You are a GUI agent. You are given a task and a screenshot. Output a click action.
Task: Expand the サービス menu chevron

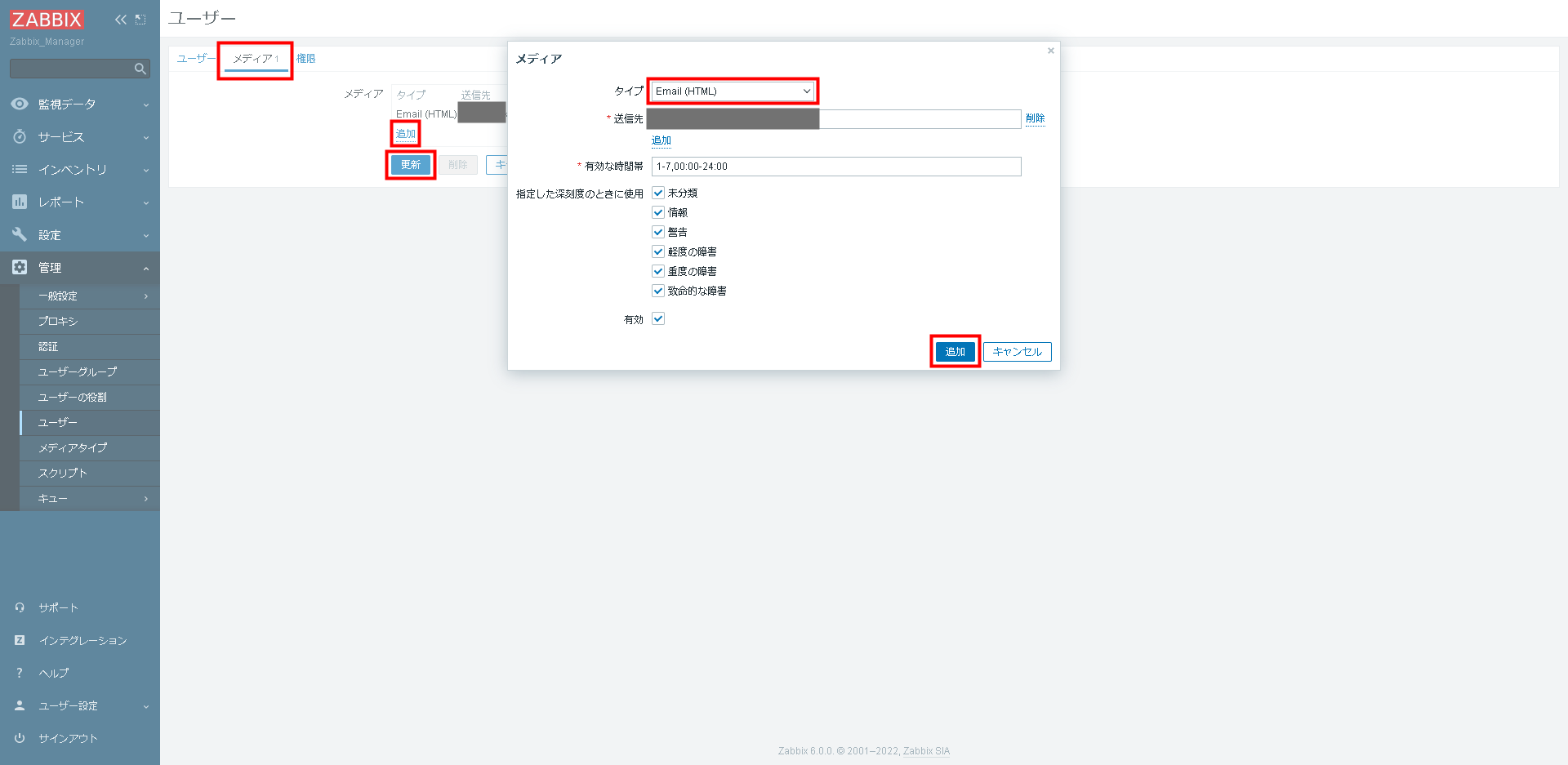pyautogui.click(x=146, y=137)
